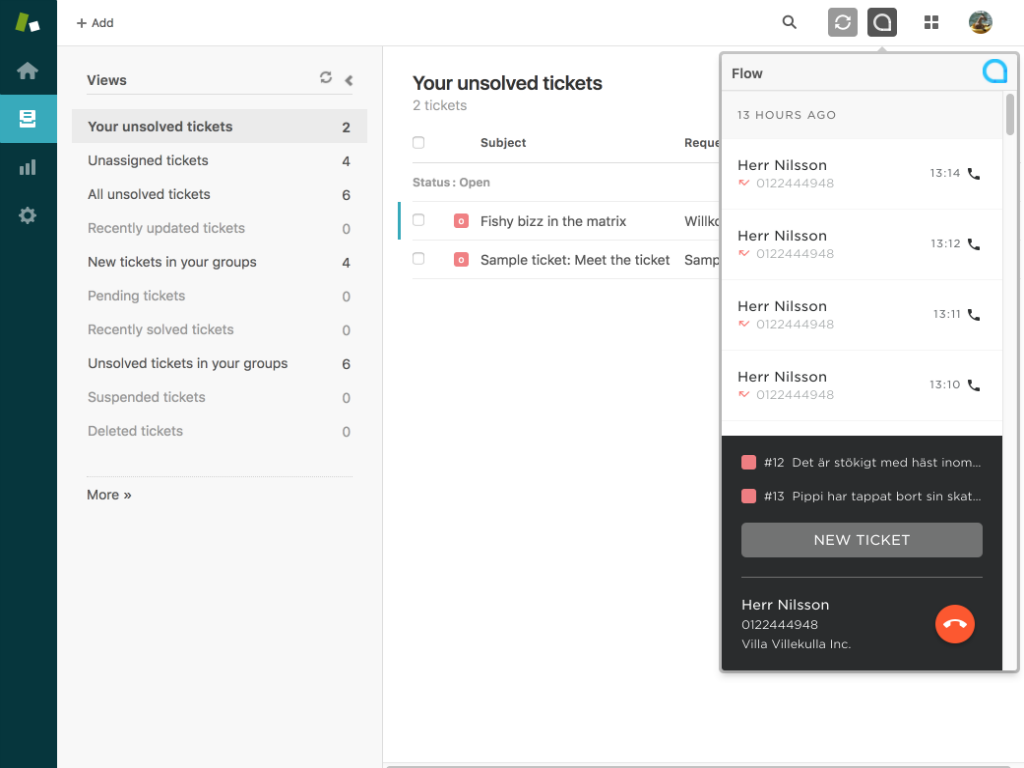
Task: Expand More views link
Action: [109, 495]
